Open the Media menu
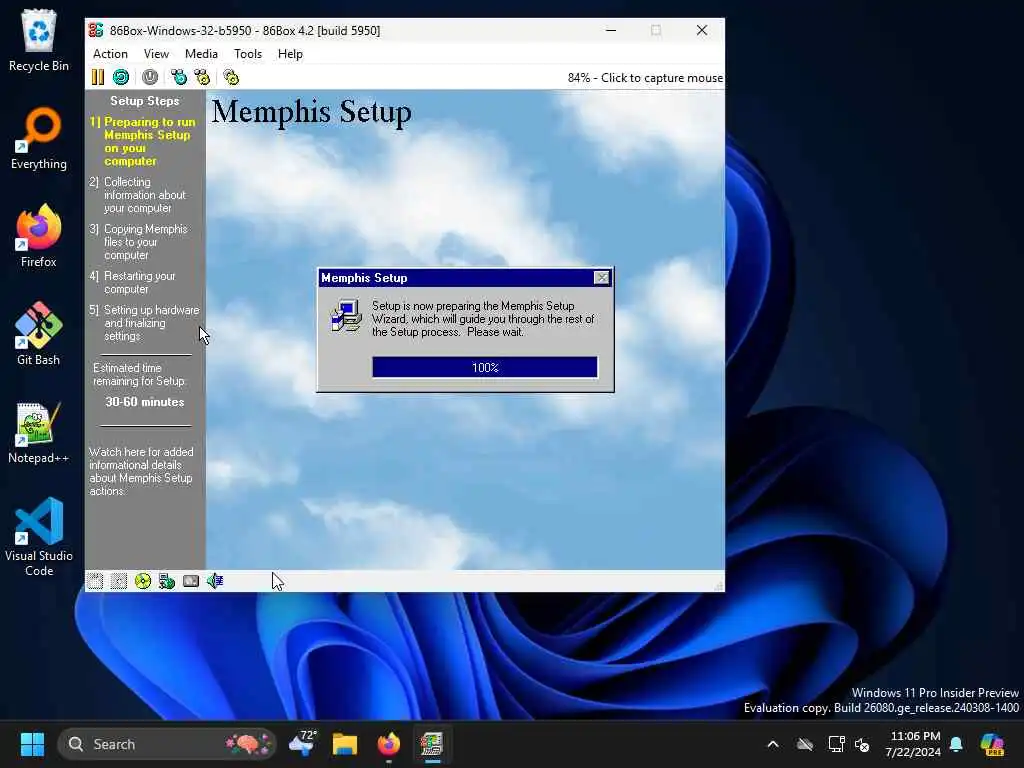The height and width of the screenshot is (768, 1024). [201, 54]
